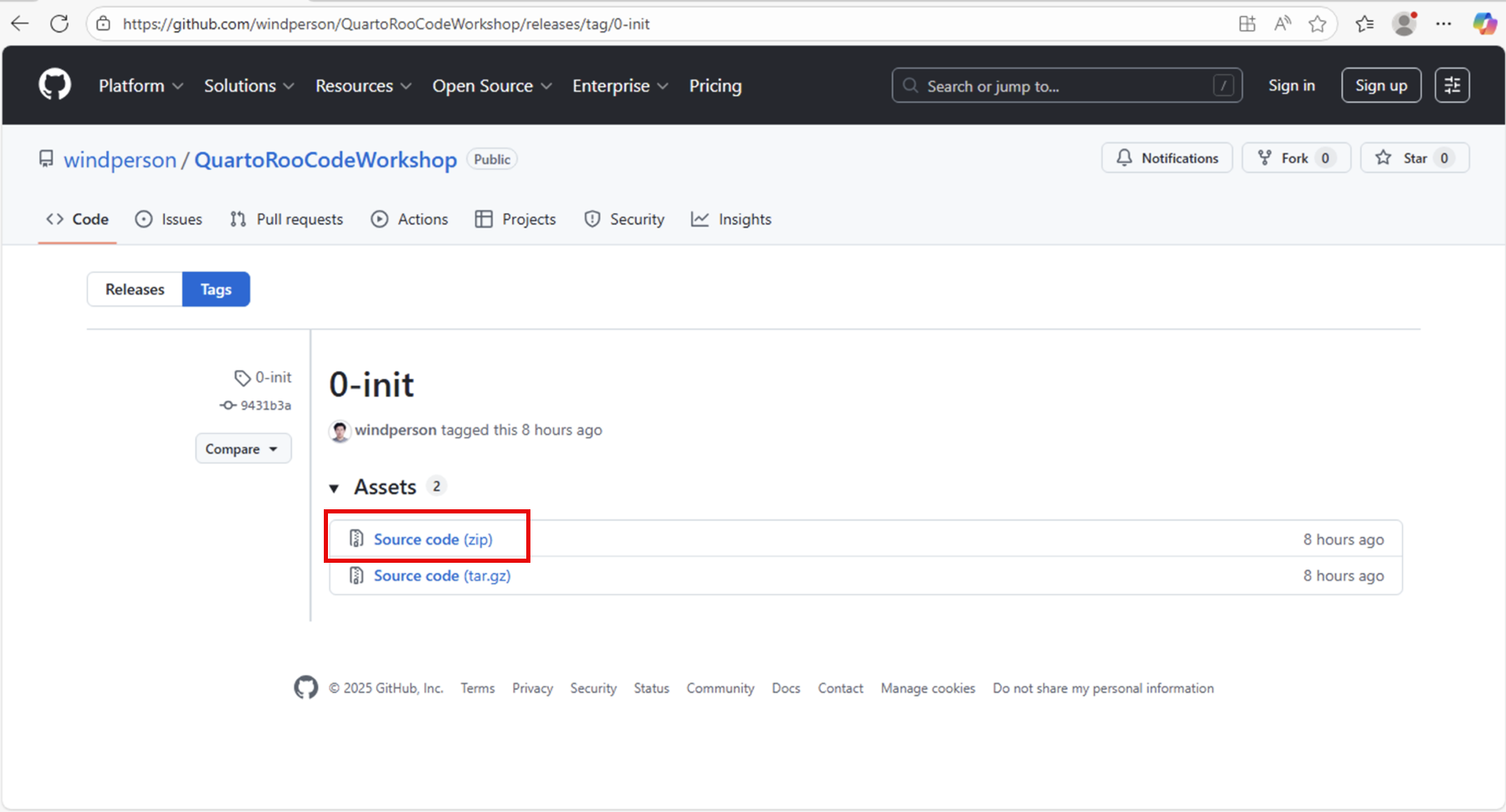The width and height of the screenshot is (1506, 812).
Task: Open the Copilot icon in browser toolbar
Action: click(1484, 23)
